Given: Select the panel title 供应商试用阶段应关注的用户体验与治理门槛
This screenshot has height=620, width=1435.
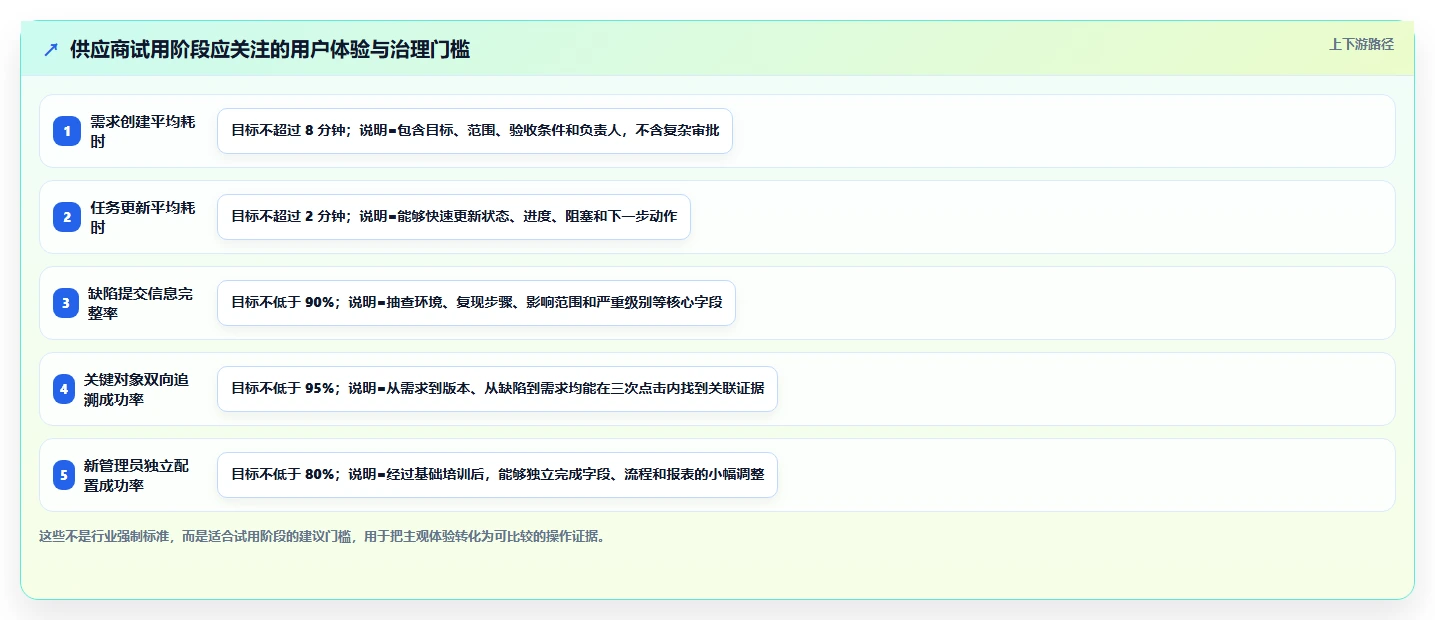Looking at the screenshot, I should pos(270,50).
